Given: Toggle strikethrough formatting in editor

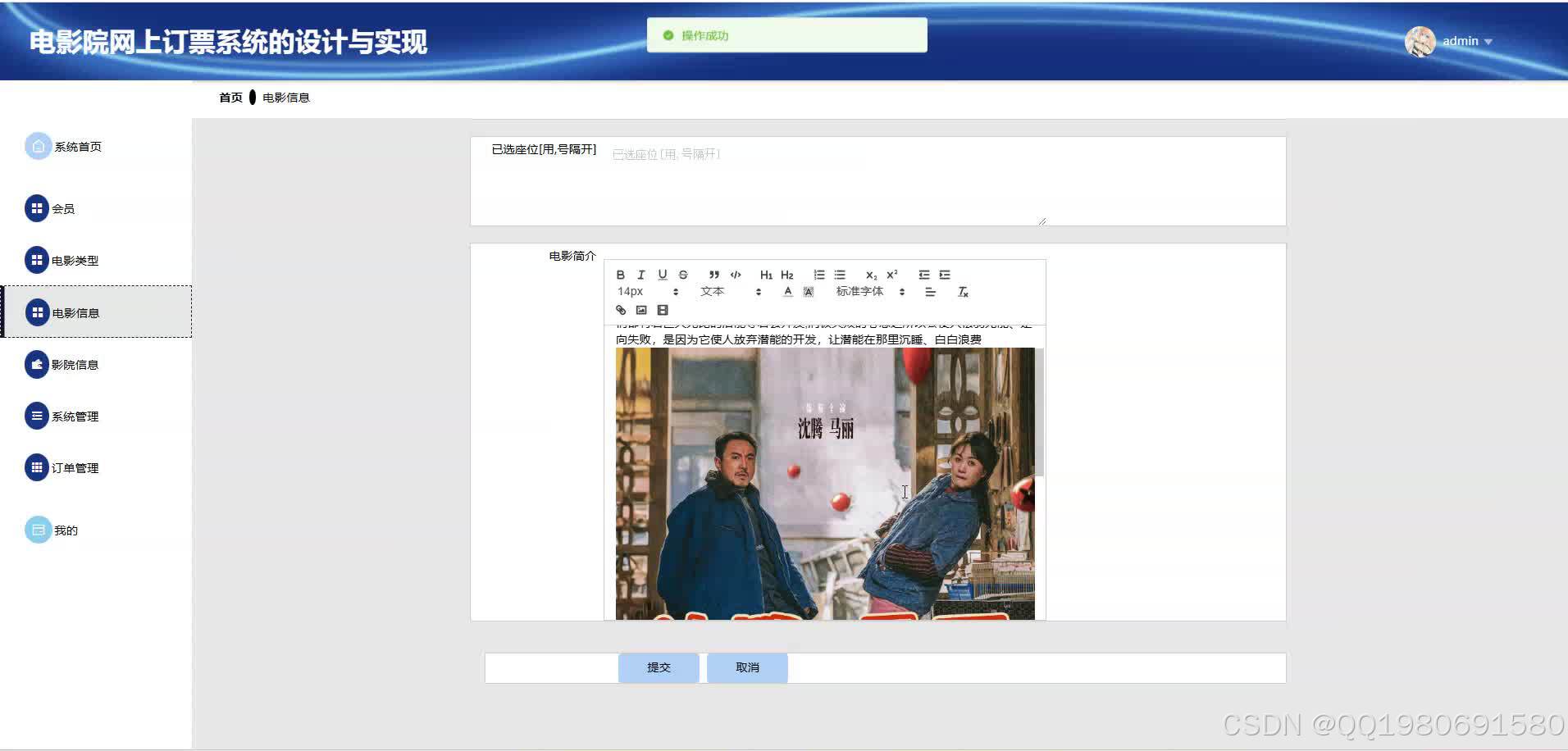Looking at the screenshot, I should pyautogui.click(x=683, y=275).
